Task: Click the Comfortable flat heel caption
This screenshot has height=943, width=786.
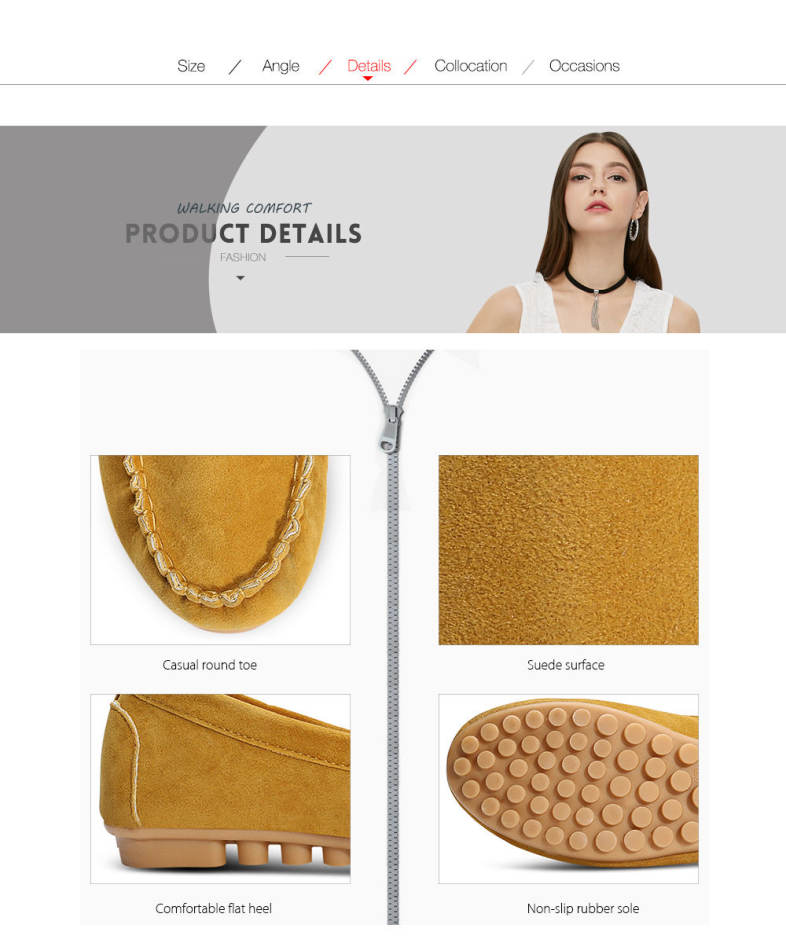Action: tap(213, 908)
